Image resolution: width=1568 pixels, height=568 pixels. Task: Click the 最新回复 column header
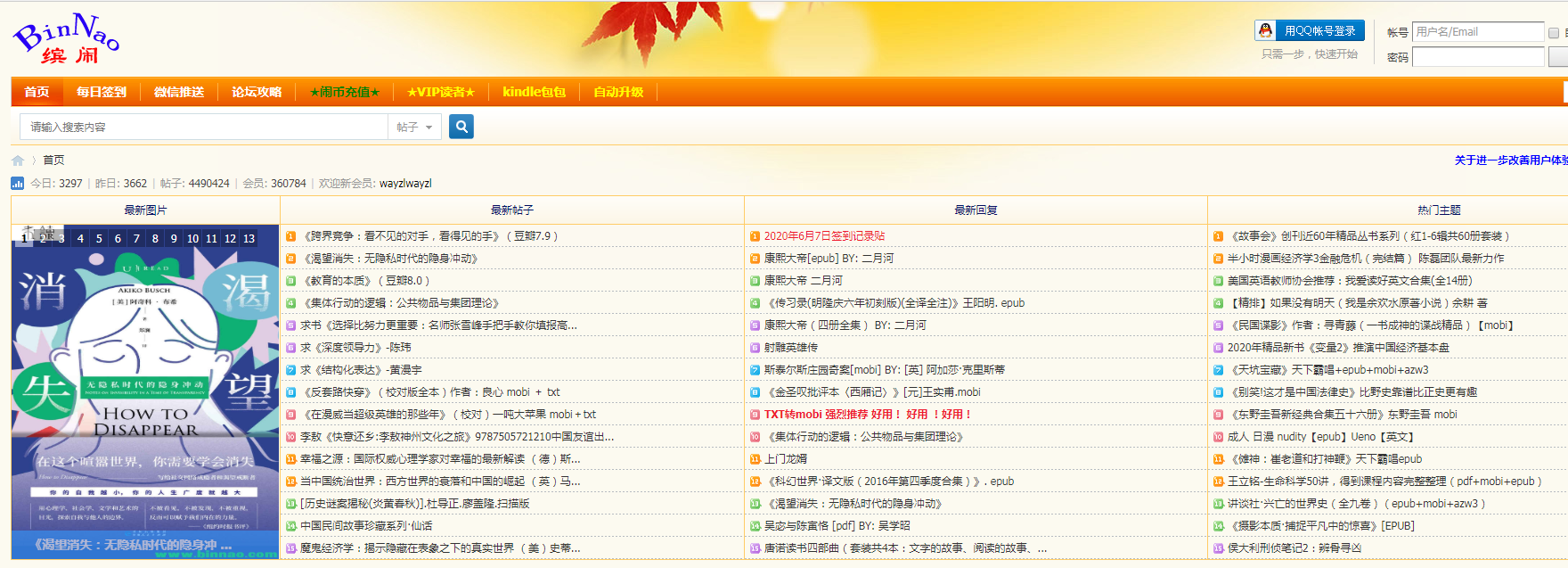coord(976,210)
